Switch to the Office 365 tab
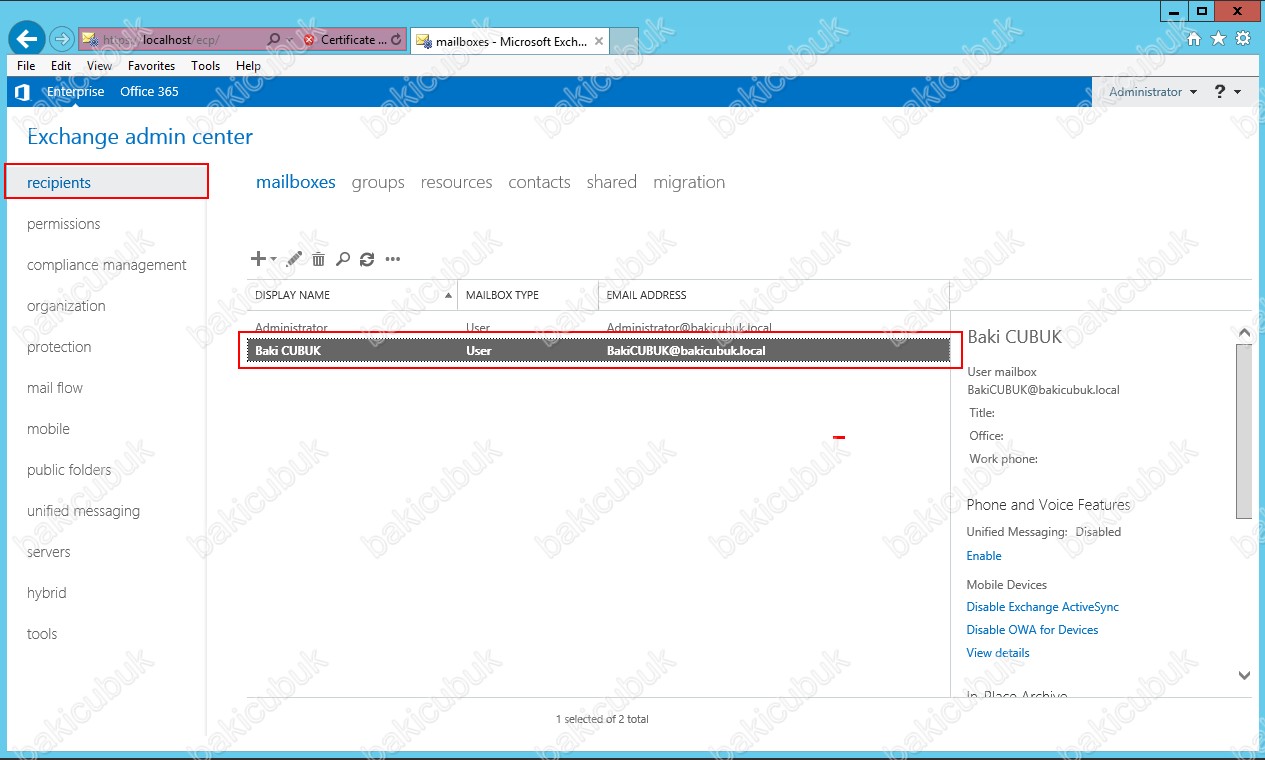Screen dimensions: 1265x760 point(149,92)
